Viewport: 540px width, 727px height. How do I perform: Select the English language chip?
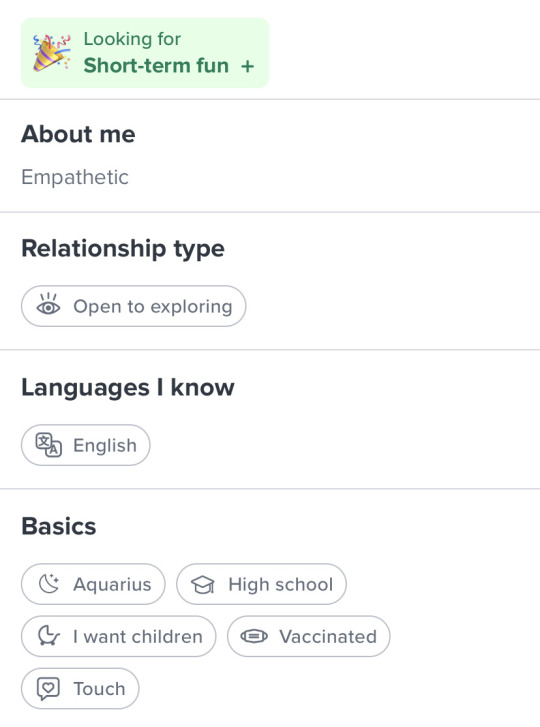[x=86, y=445]
